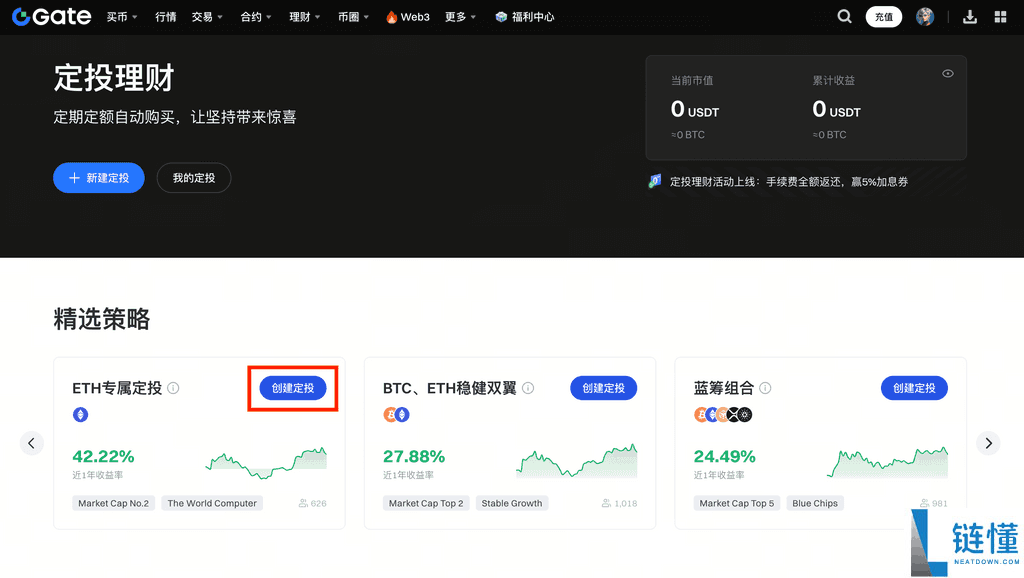Click the right carousel arrow

[x=988, y=443]
